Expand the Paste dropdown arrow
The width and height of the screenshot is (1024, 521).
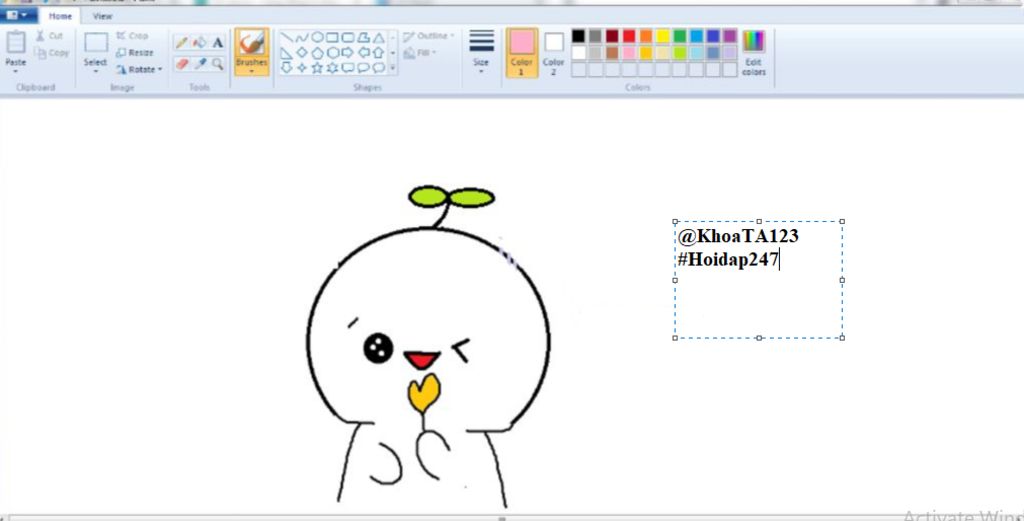pyautogui.click(x=16, y=71)
